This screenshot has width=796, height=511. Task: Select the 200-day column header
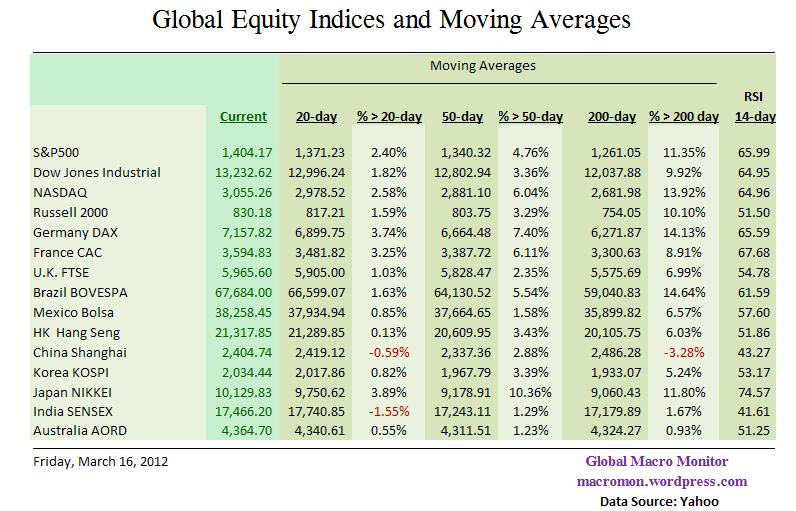click(611, 117)
